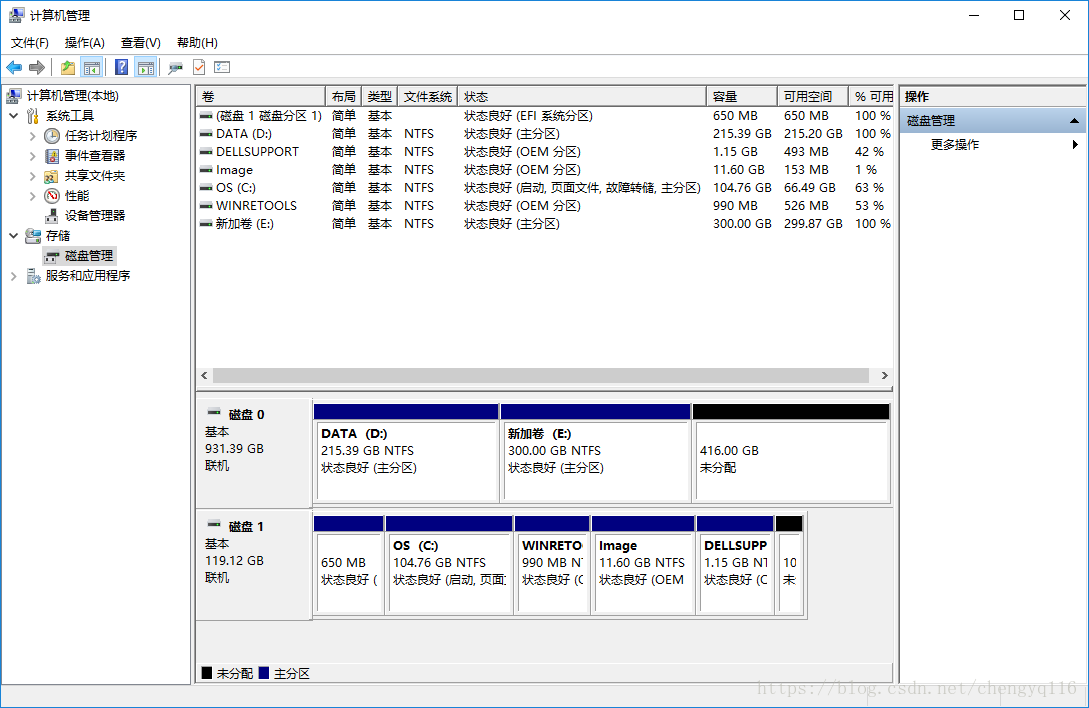Screen dimensions: 1089x708
Task: Click the 931.39 GB Disk 0 size label
Action: pos(234,449)
